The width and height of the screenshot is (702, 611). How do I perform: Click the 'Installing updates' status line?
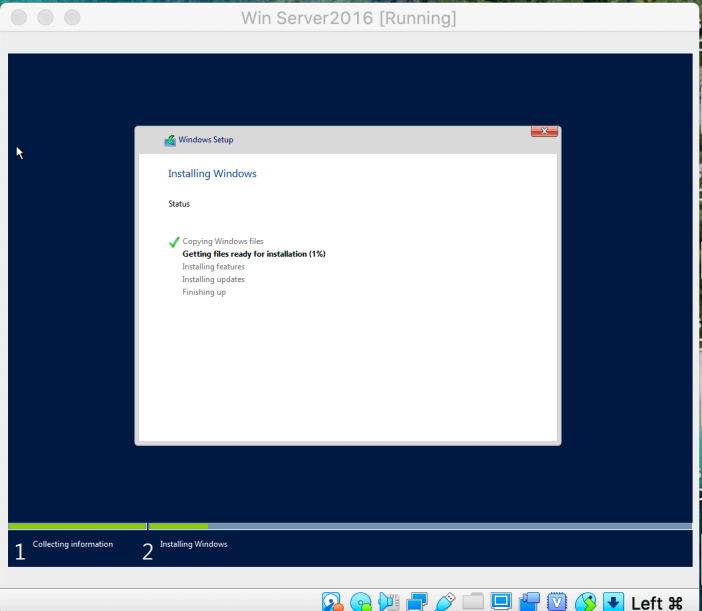coord(214,279)
